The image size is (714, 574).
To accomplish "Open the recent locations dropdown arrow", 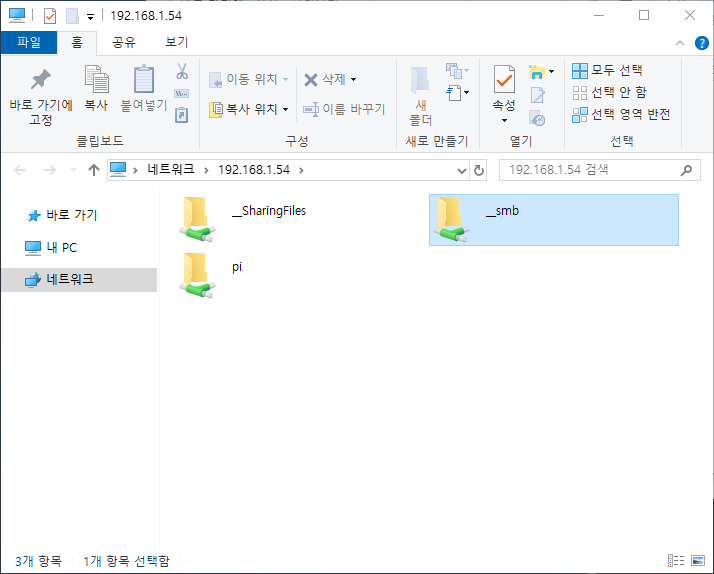I will 73,170.
